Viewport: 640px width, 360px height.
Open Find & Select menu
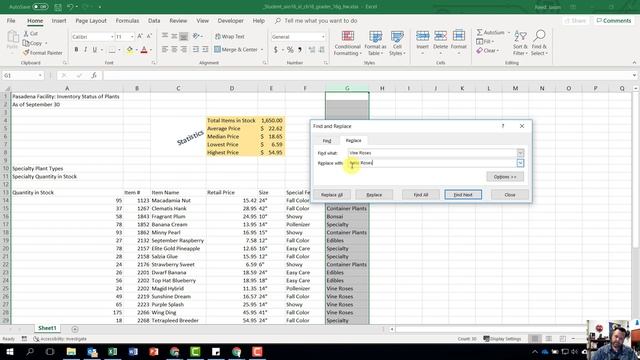pyautogui.click(x=539, y=43)
